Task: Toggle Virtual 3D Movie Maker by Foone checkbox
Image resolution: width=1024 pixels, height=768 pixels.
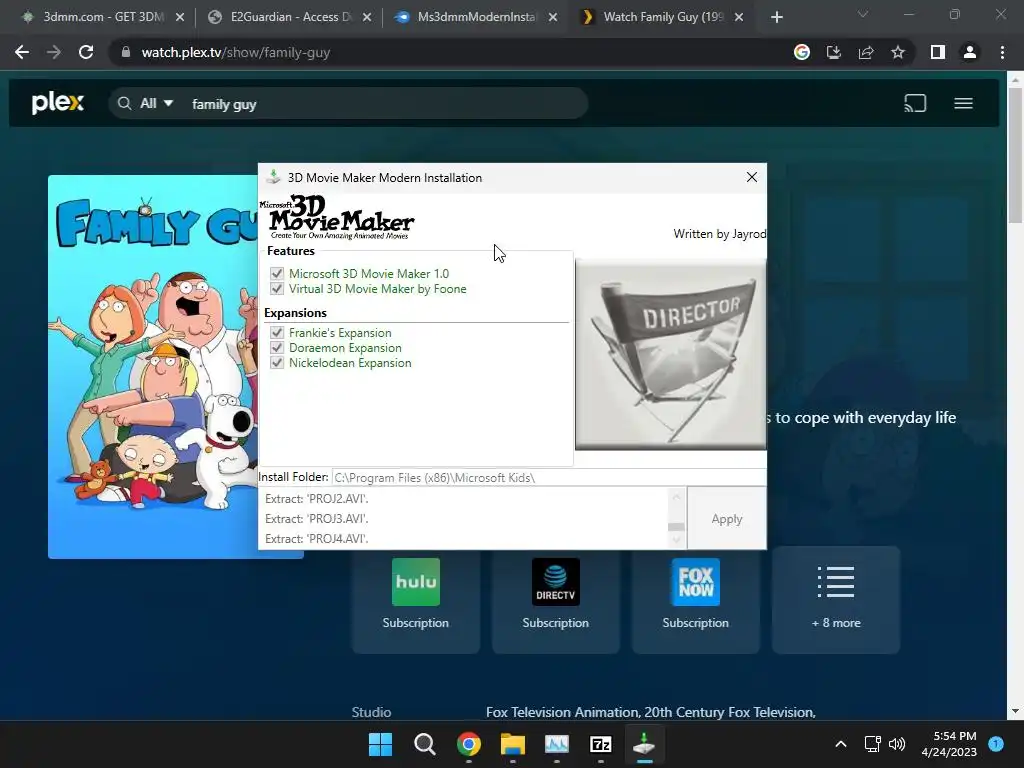Action: (277, 289)
